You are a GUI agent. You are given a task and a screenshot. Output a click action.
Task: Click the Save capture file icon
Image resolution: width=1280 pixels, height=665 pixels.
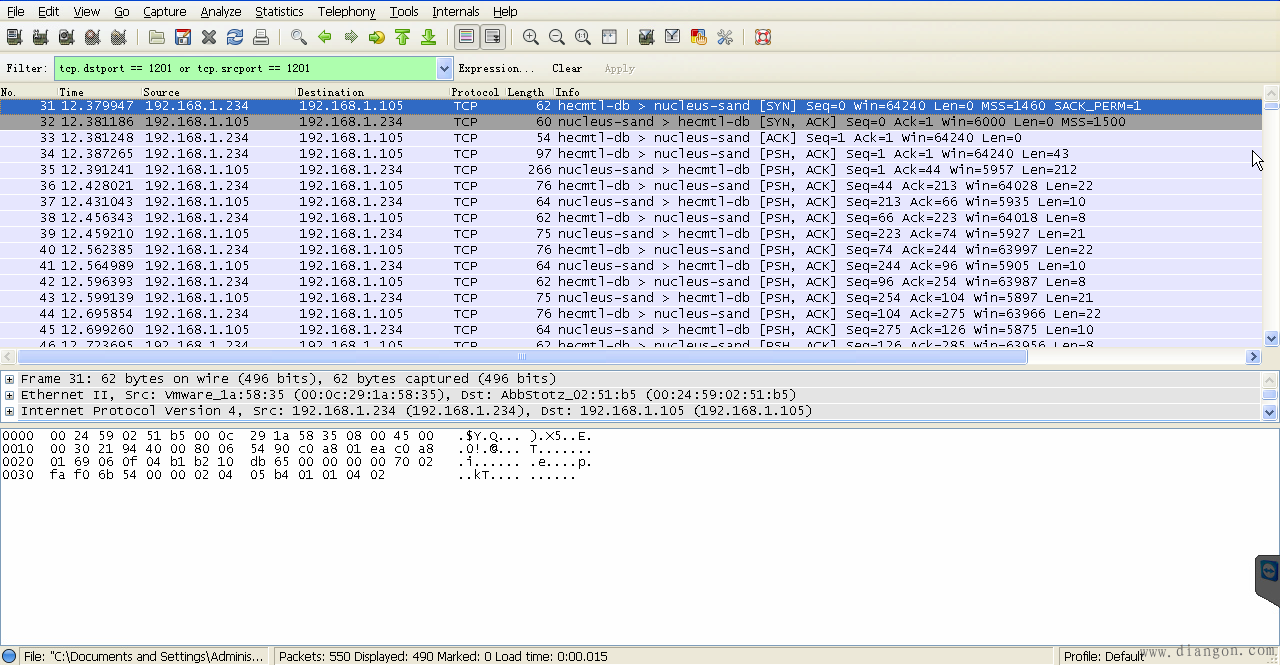click(183, 37)
